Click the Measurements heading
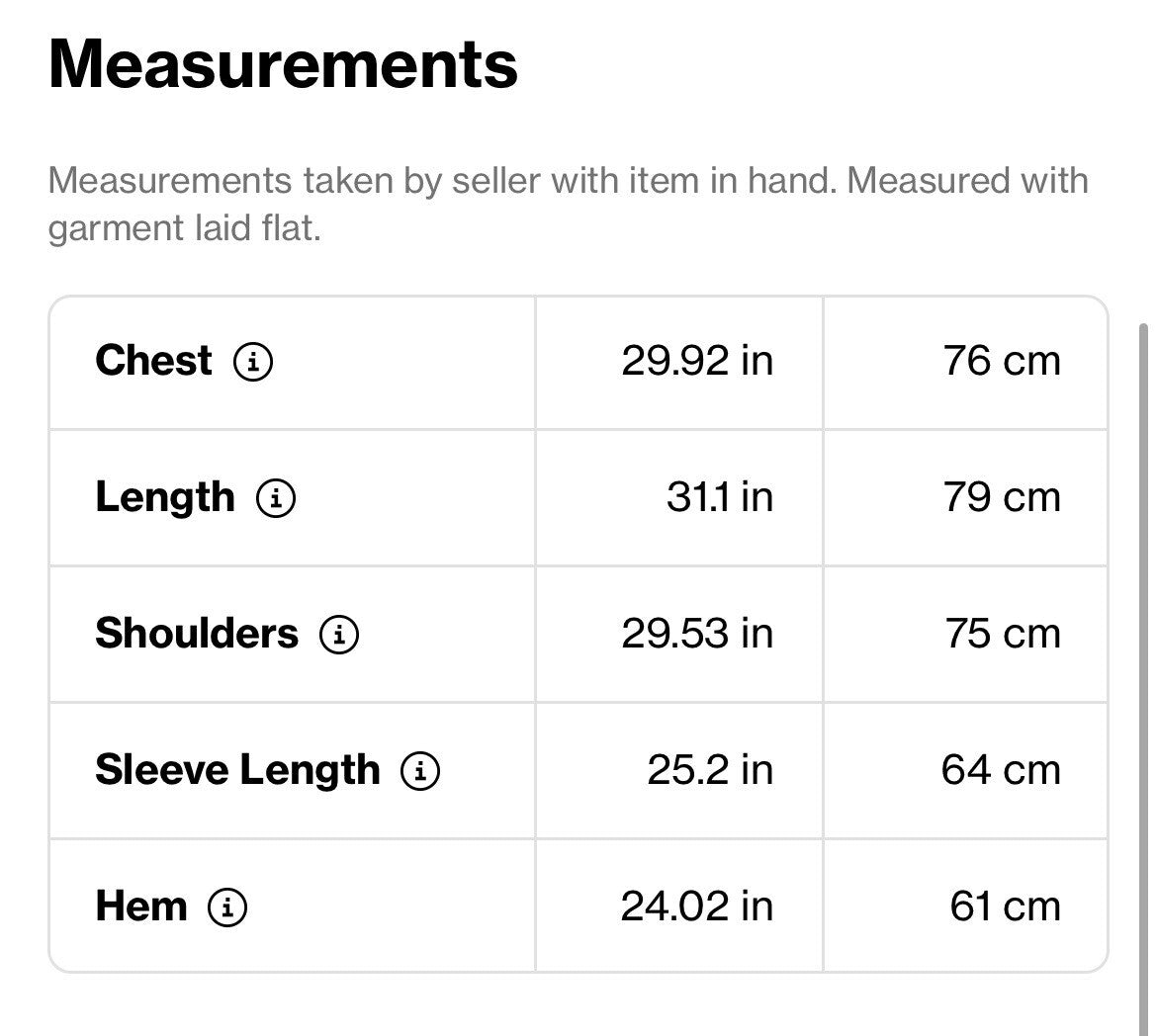This screenshot has height=1036, width=1157. coord(284,64)
